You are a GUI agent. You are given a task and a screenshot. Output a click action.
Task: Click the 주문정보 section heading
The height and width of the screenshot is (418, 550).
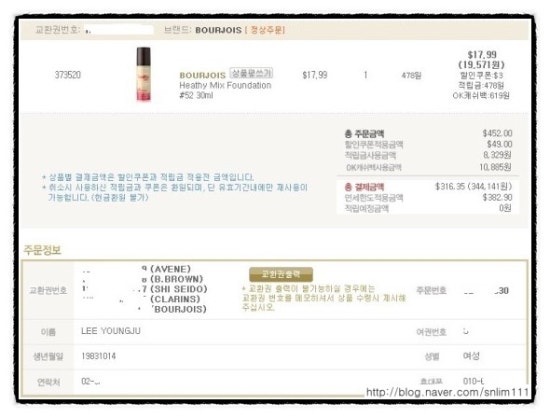(x=42, y=250)
